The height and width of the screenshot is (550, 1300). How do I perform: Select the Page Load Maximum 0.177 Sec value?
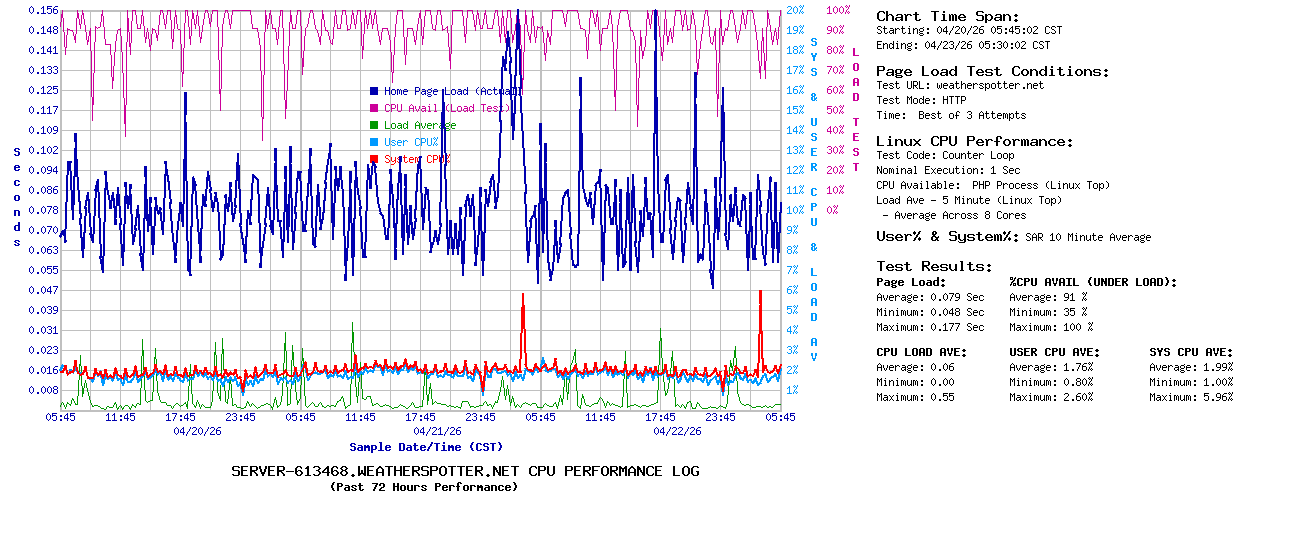(x=957, y=327)
